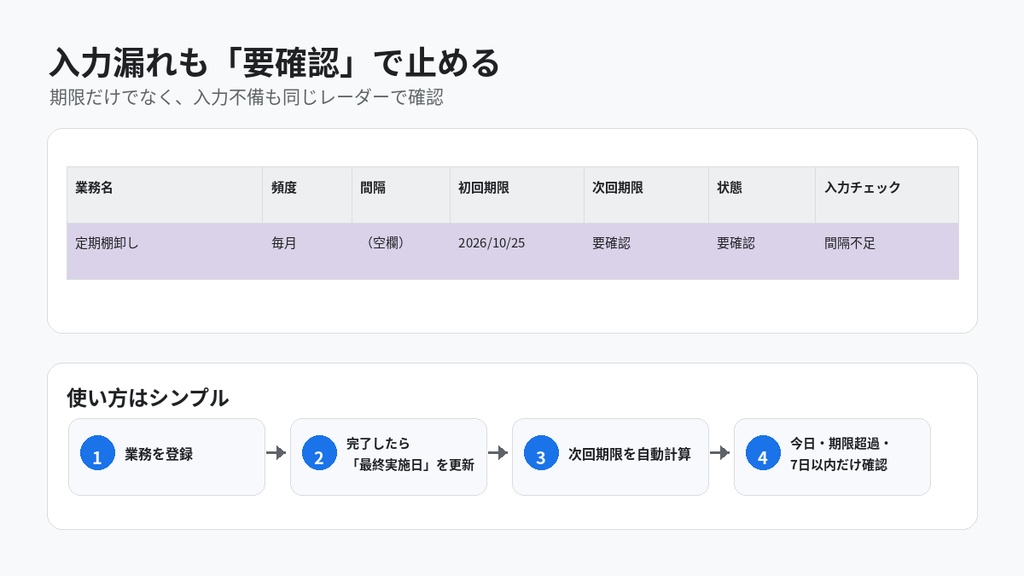Select the 間隔 column header
1024x576 pixels.
pyautogui.click(x=401, y=195)
